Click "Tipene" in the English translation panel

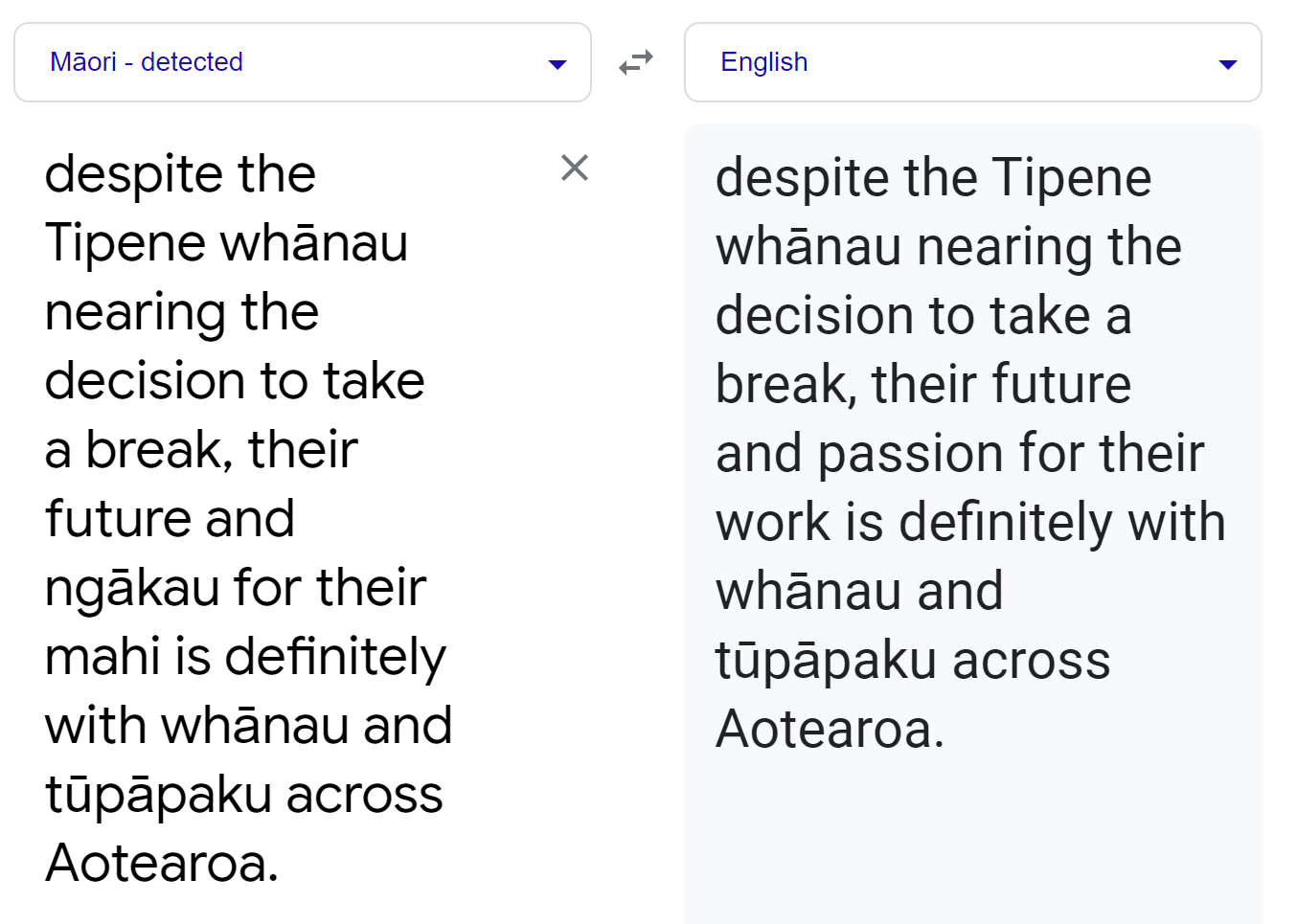click(x=1071, y=178)
